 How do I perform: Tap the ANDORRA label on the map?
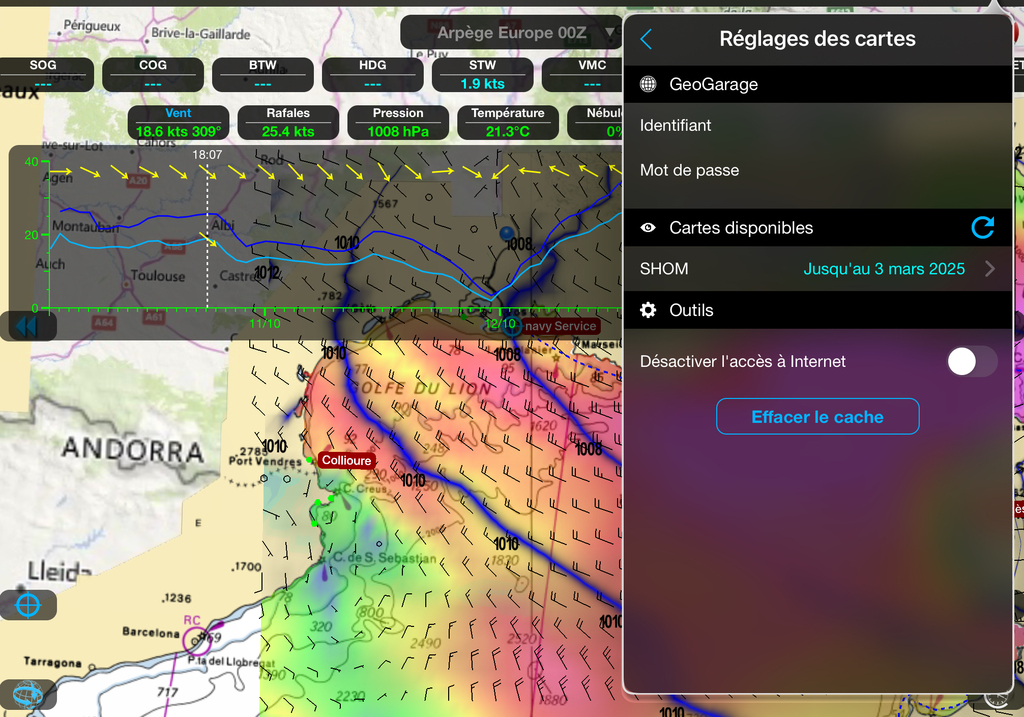click(133, 450)
